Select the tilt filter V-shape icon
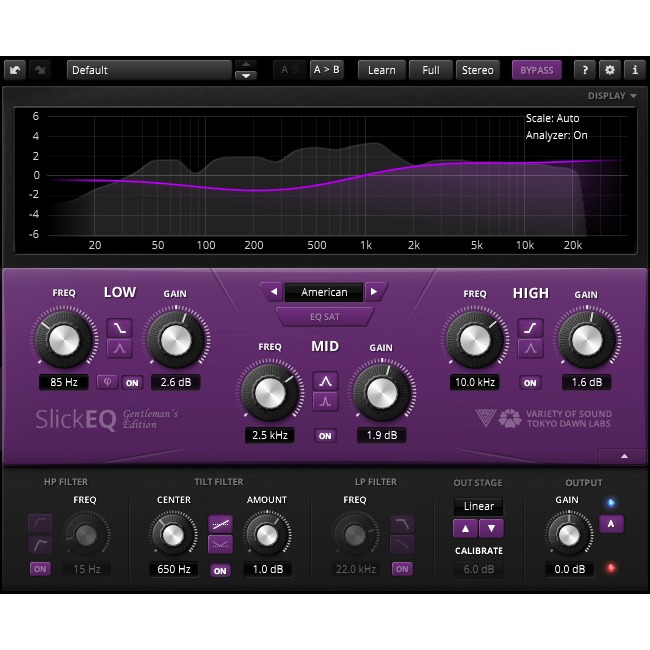The width and height of the screenshot is (650, 650). [x=220, y=545]
